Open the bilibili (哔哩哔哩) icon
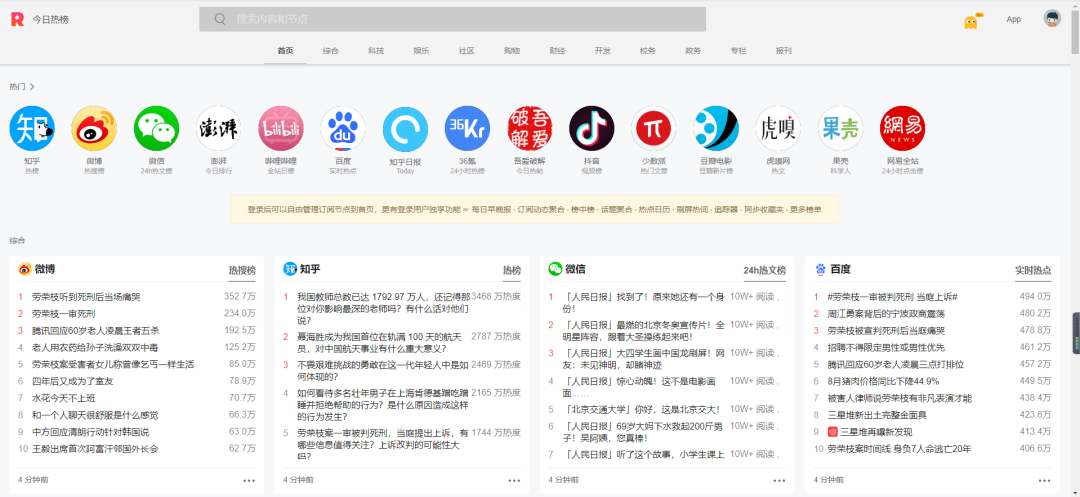 pos(280,128)
